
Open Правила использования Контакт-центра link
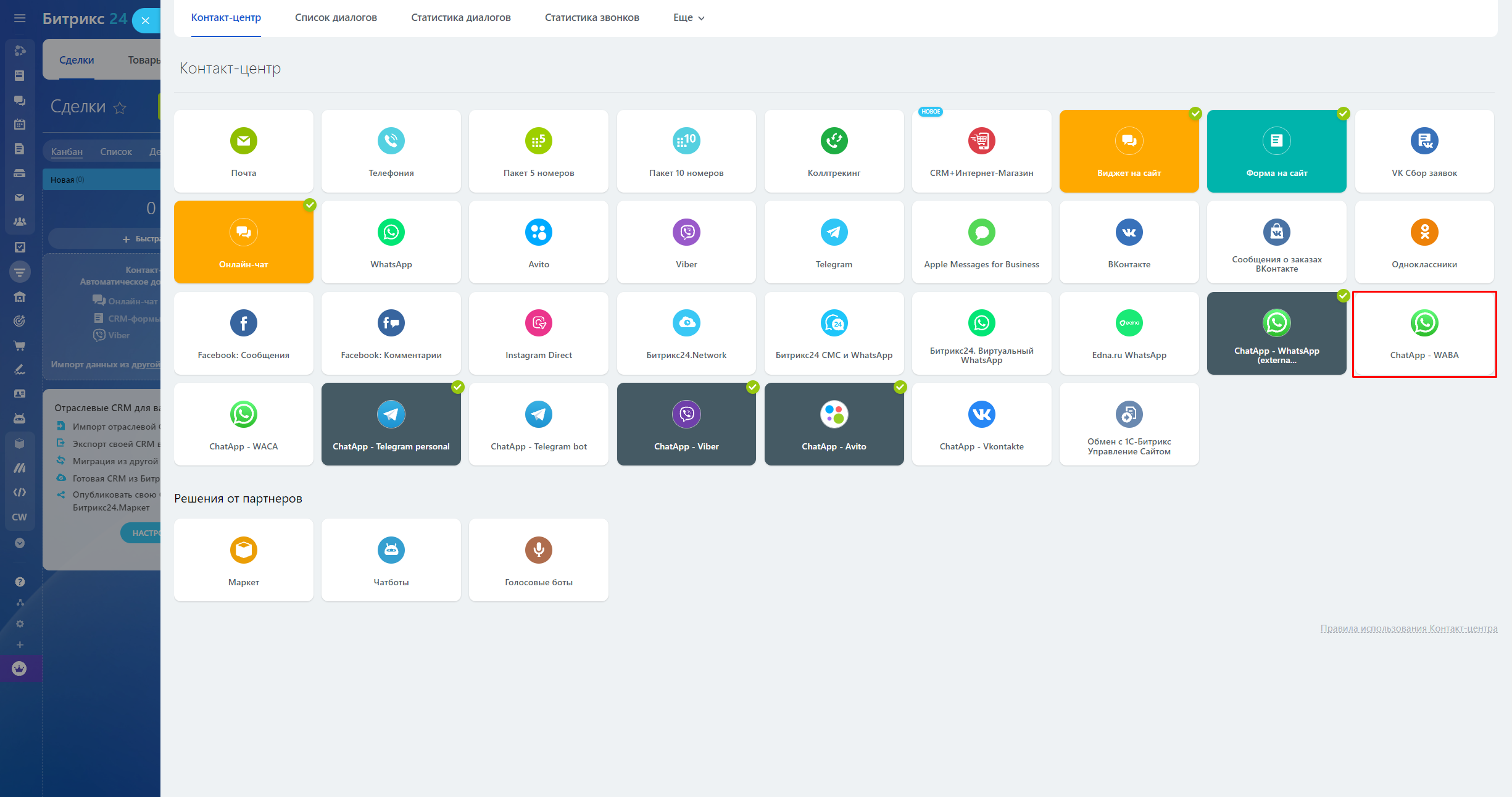pyautogui.click(x=1408, y=628)
